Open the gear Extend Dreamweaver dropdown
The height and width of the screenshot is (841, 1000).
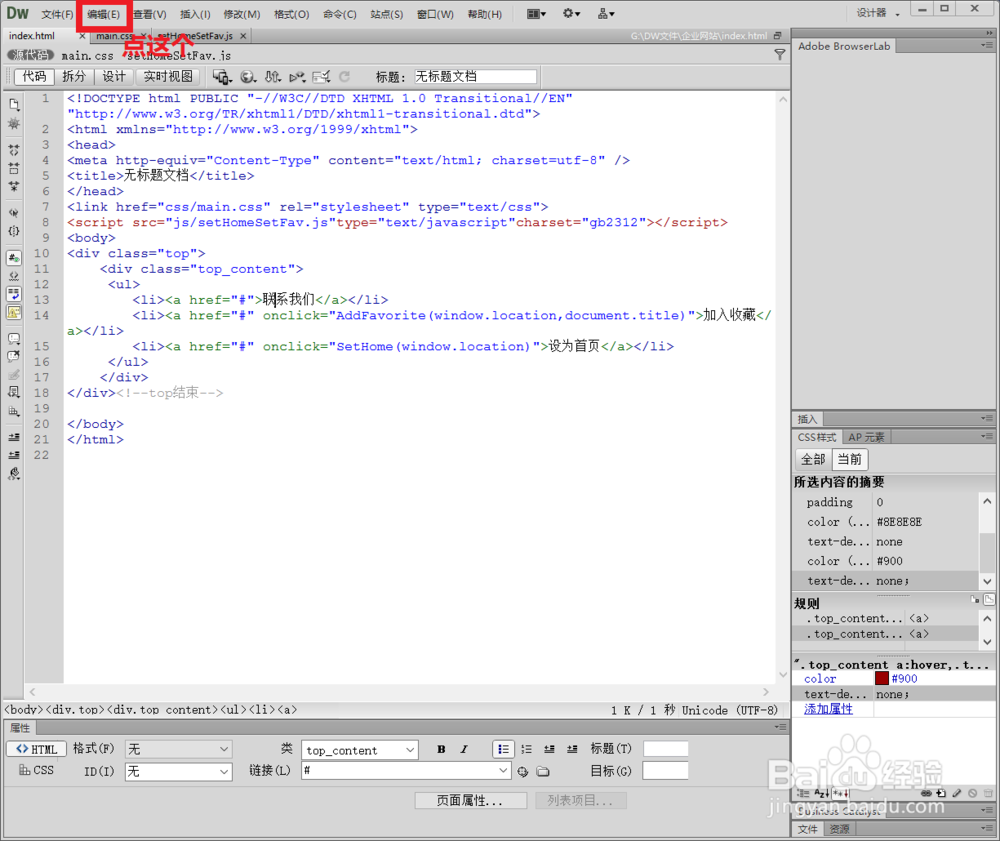[x=571, y=13]
